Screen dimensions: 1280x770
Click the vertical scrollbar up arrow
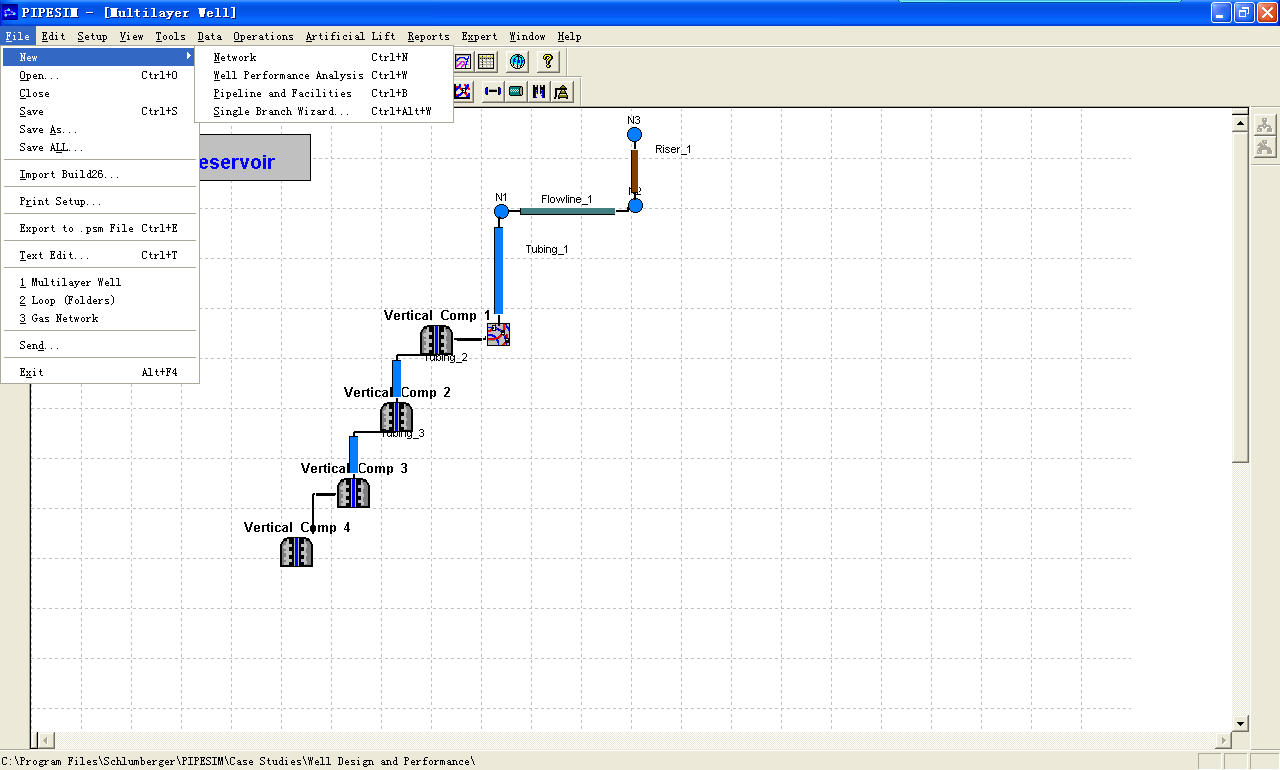coord(1241,124)
